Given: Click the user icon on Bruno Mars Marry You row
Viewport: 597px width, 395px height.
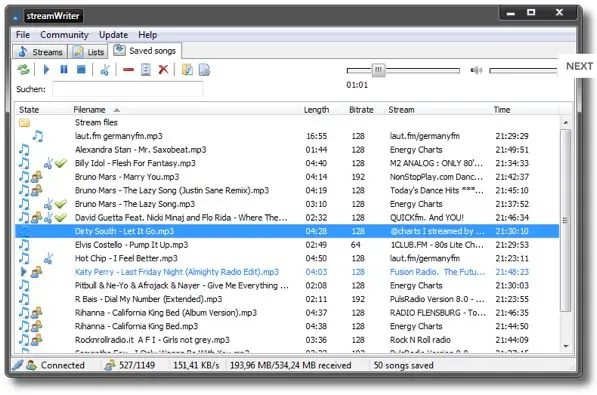Looking at the screenshot, I should tap(37, 177).
